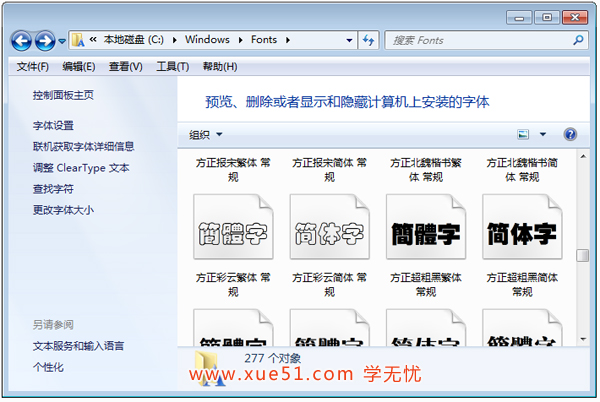
Task: Open 调整 ClearType 文本
Action: [81, 168]
